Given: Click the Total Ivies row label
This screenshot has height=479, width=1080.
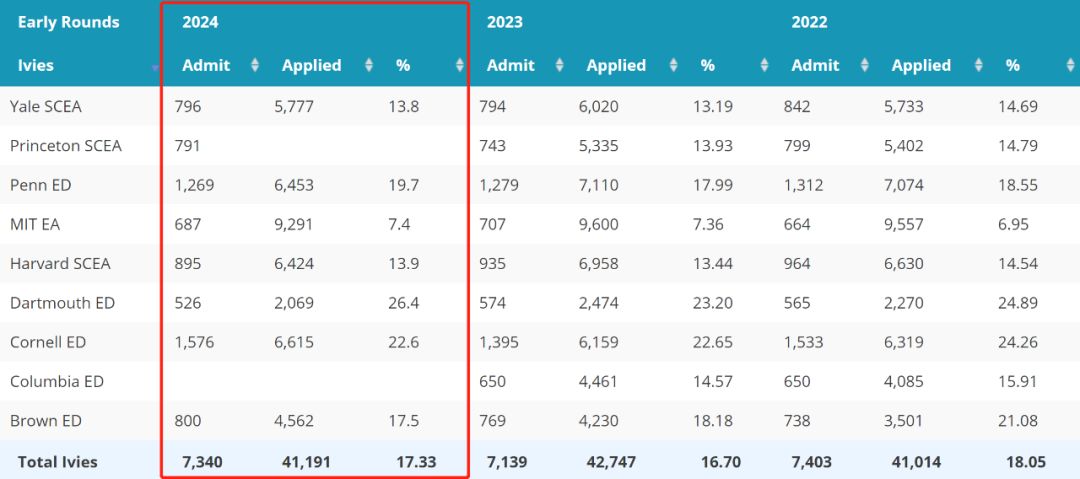Looking at the screenshot, I should 58,462.
